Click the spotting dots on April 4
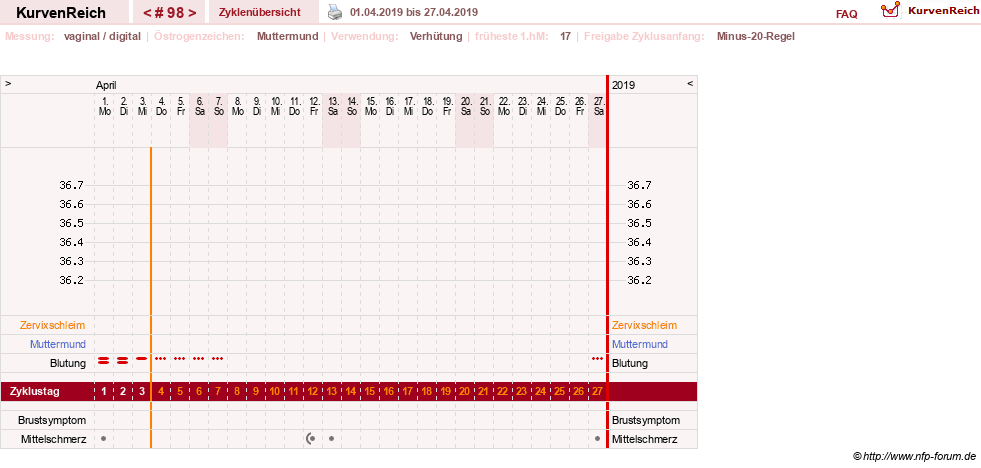The image size is (981, 468). [160, 359]
